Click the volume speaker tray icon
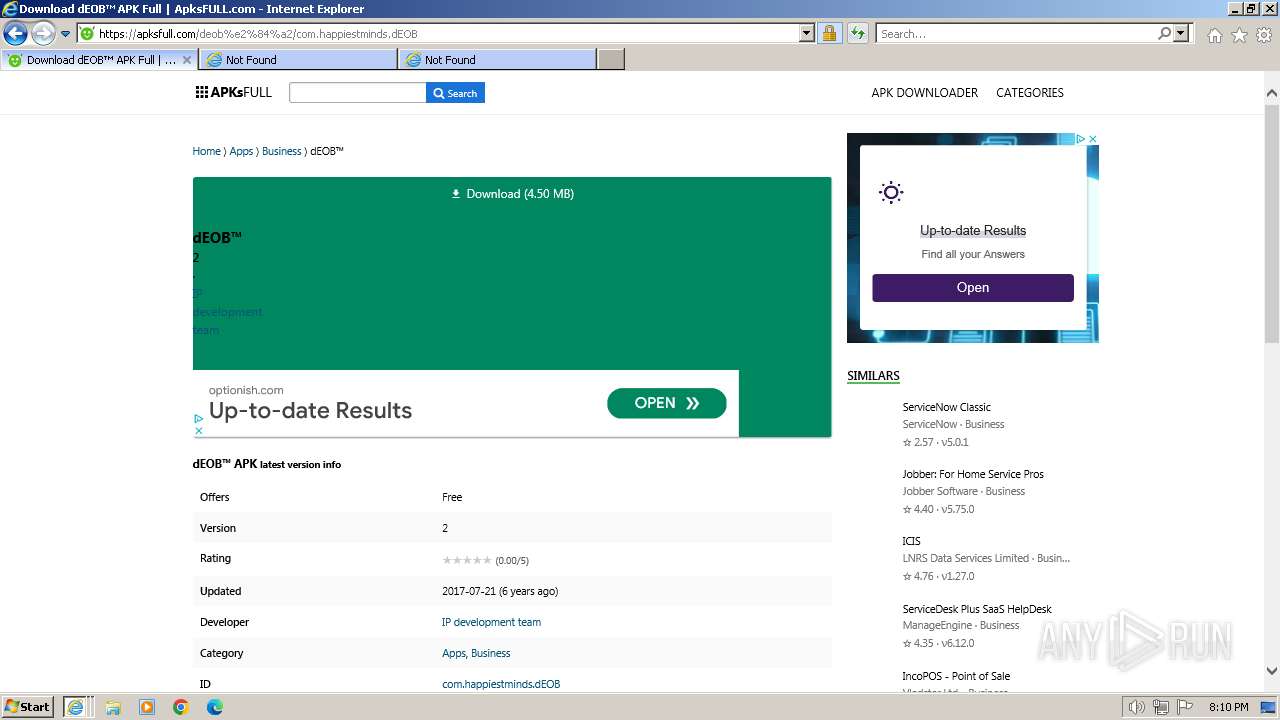1280x720 pixels. 1138,707
